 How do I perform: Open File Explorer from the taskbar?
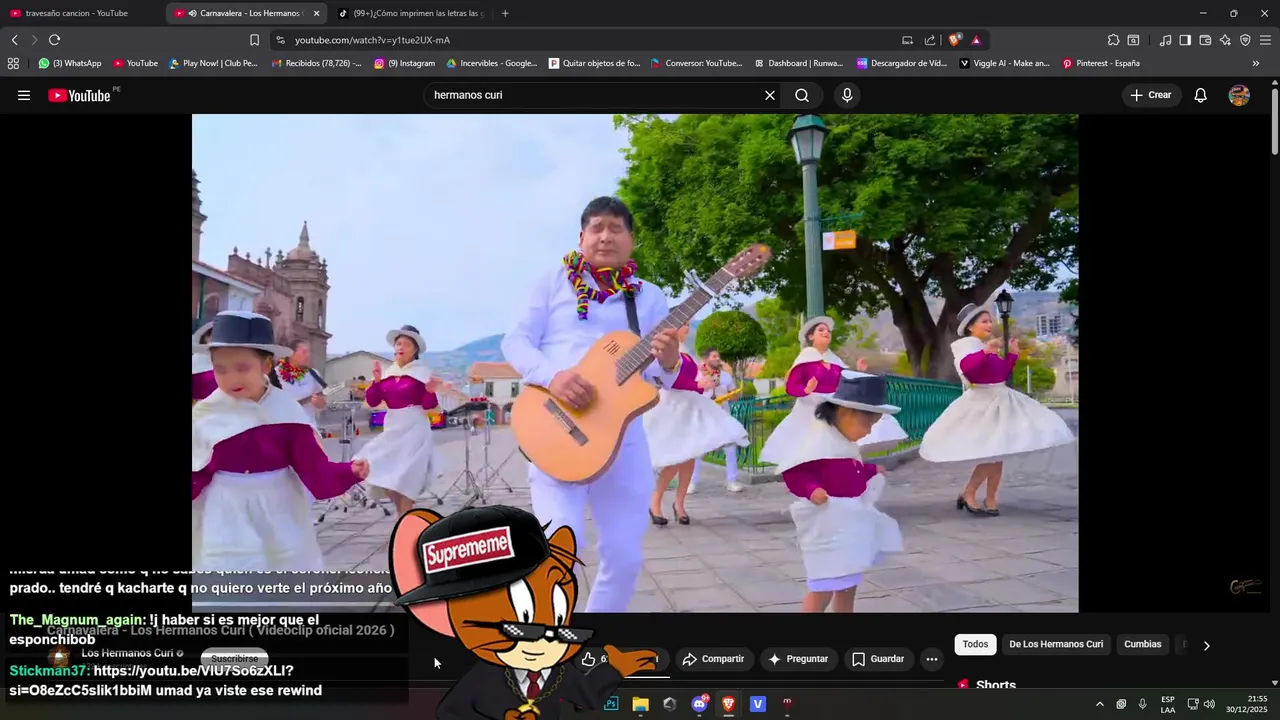tap(640, 704)
